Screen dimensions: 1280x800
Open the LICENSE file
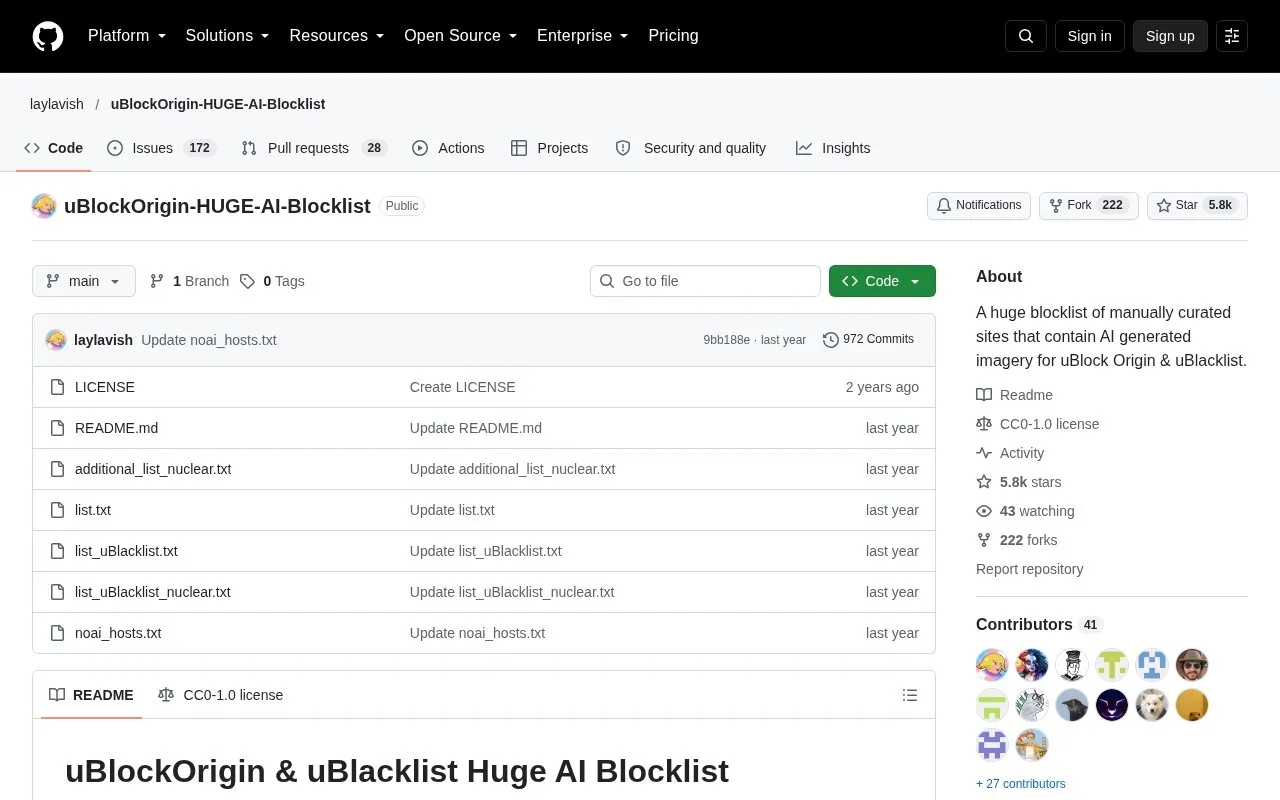point(105,387)
